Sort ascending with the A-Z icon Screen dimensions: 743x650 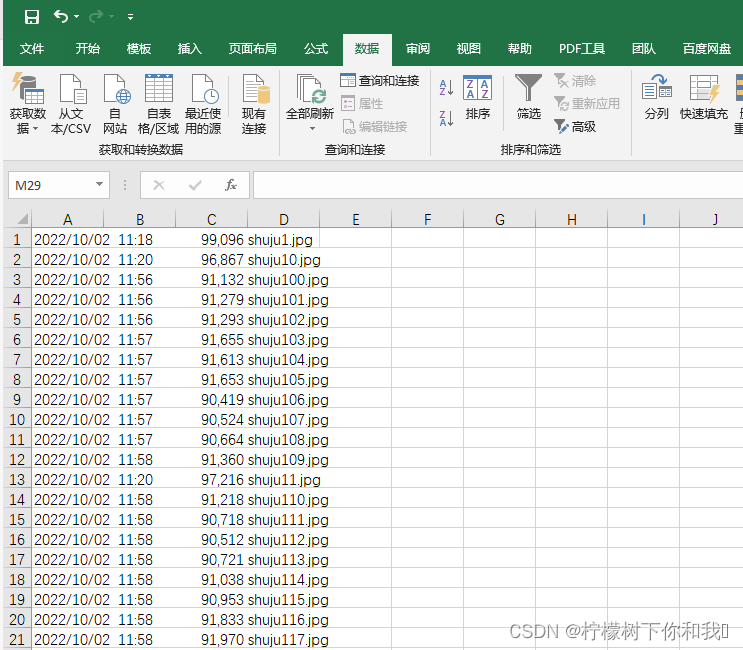(446, 88)
